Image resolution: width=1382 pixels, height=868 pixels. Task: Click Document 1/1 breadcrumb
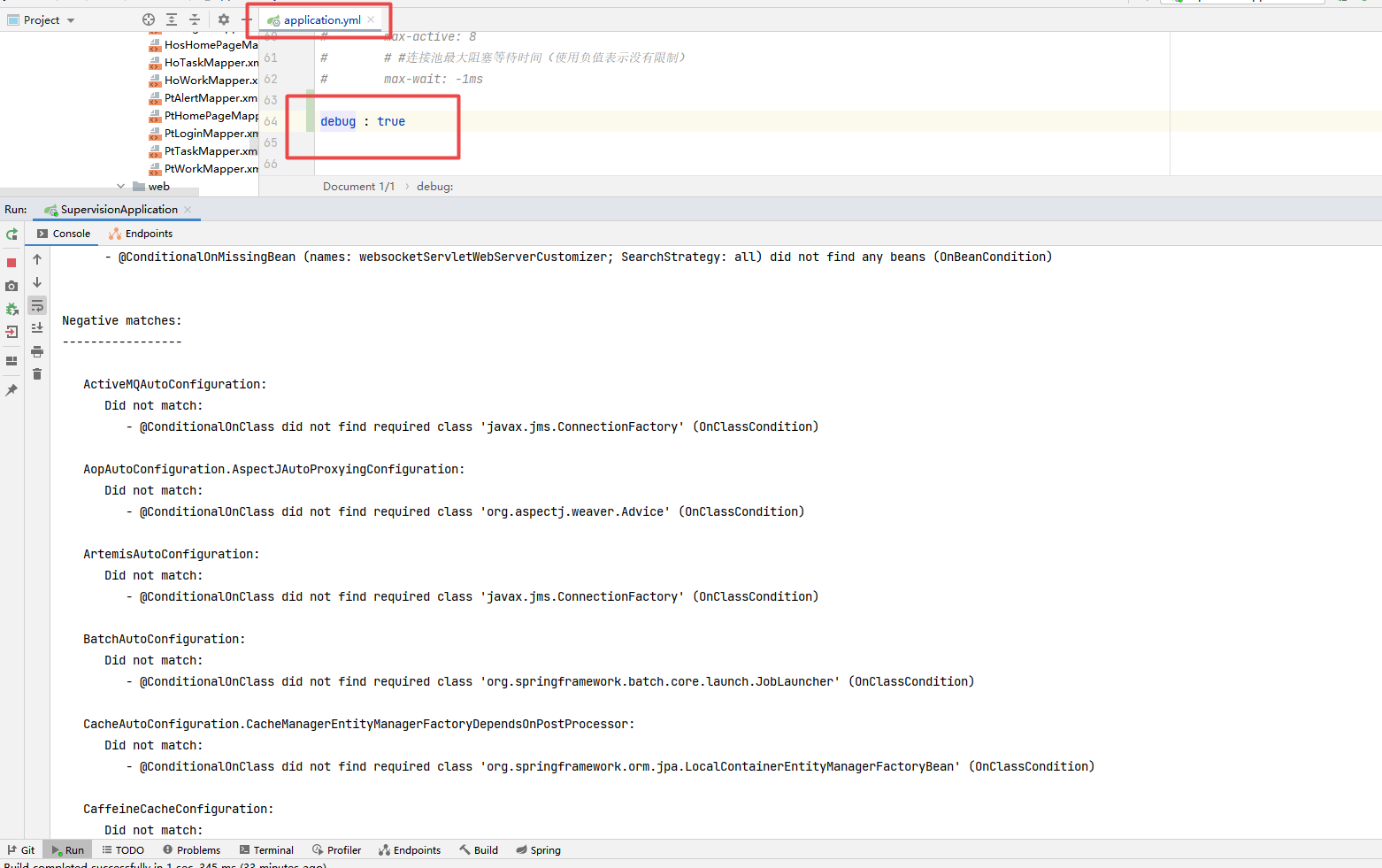358,187
